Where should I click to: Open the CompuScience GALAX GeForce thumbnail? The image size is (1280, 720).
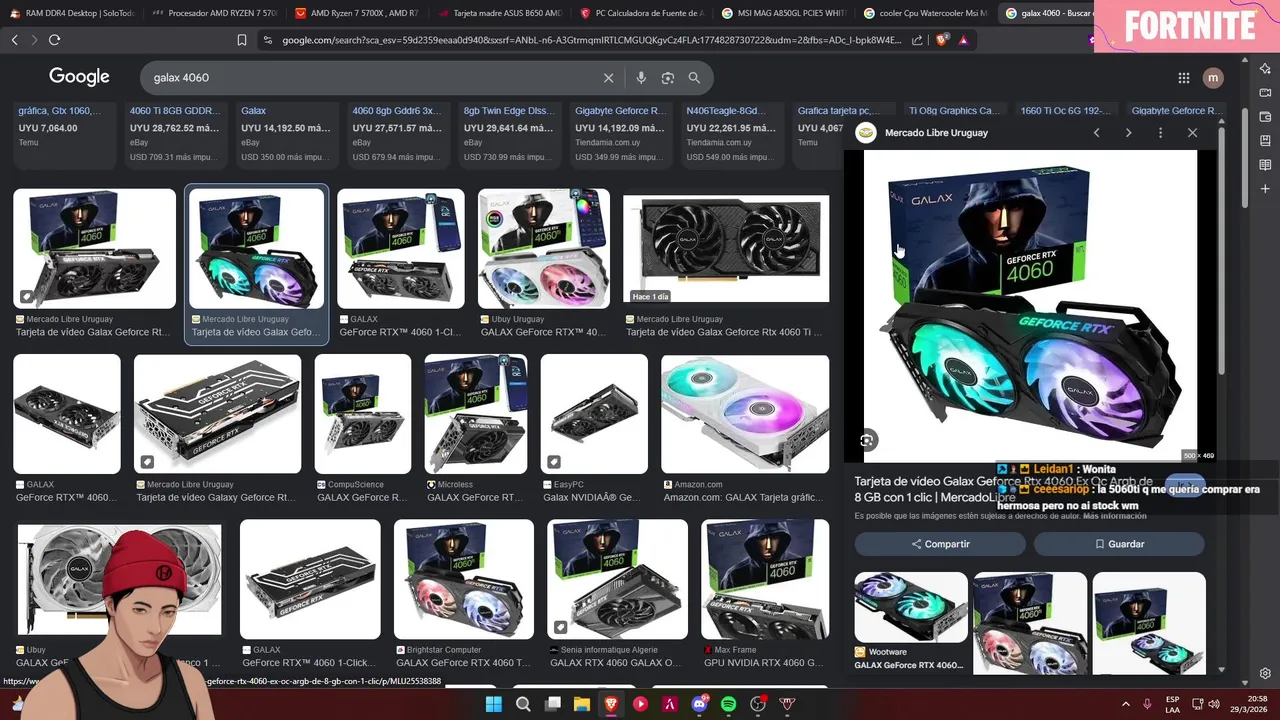(x=363, y=414)
